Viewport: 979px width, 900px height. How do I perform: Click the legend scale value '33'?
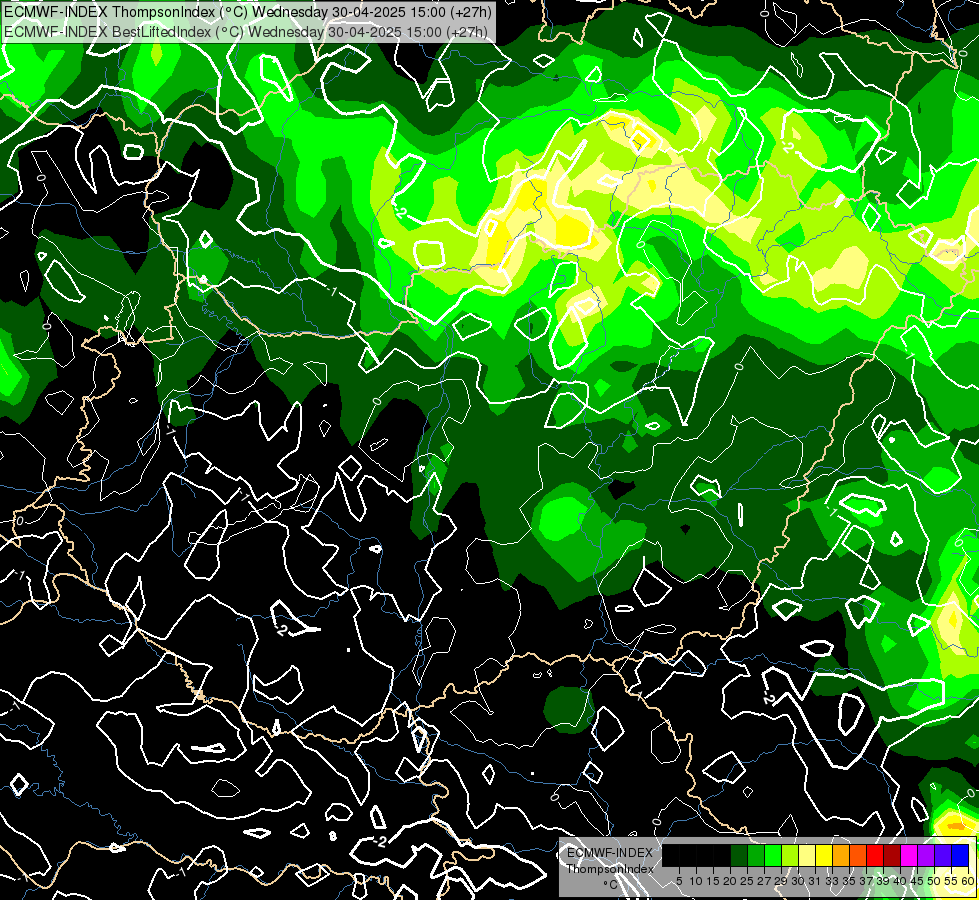point(832,881)
